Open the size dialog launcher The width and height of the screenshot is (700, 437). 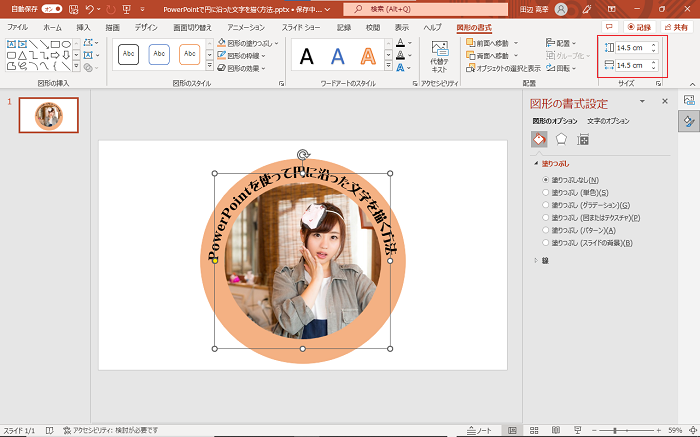coord(658,83)
